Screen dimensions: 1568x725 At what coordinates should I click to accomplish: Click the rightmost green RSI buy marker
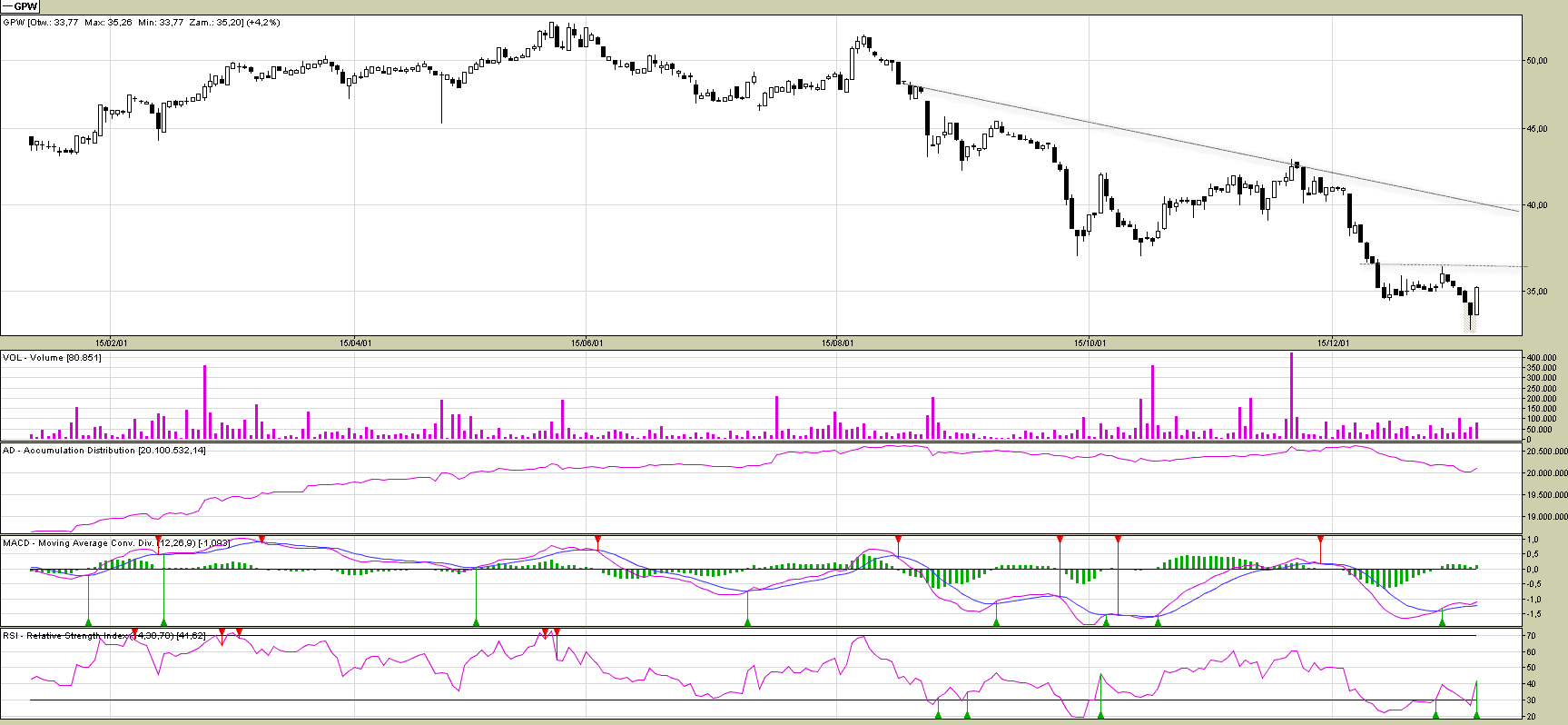(x=1476, y=715)
